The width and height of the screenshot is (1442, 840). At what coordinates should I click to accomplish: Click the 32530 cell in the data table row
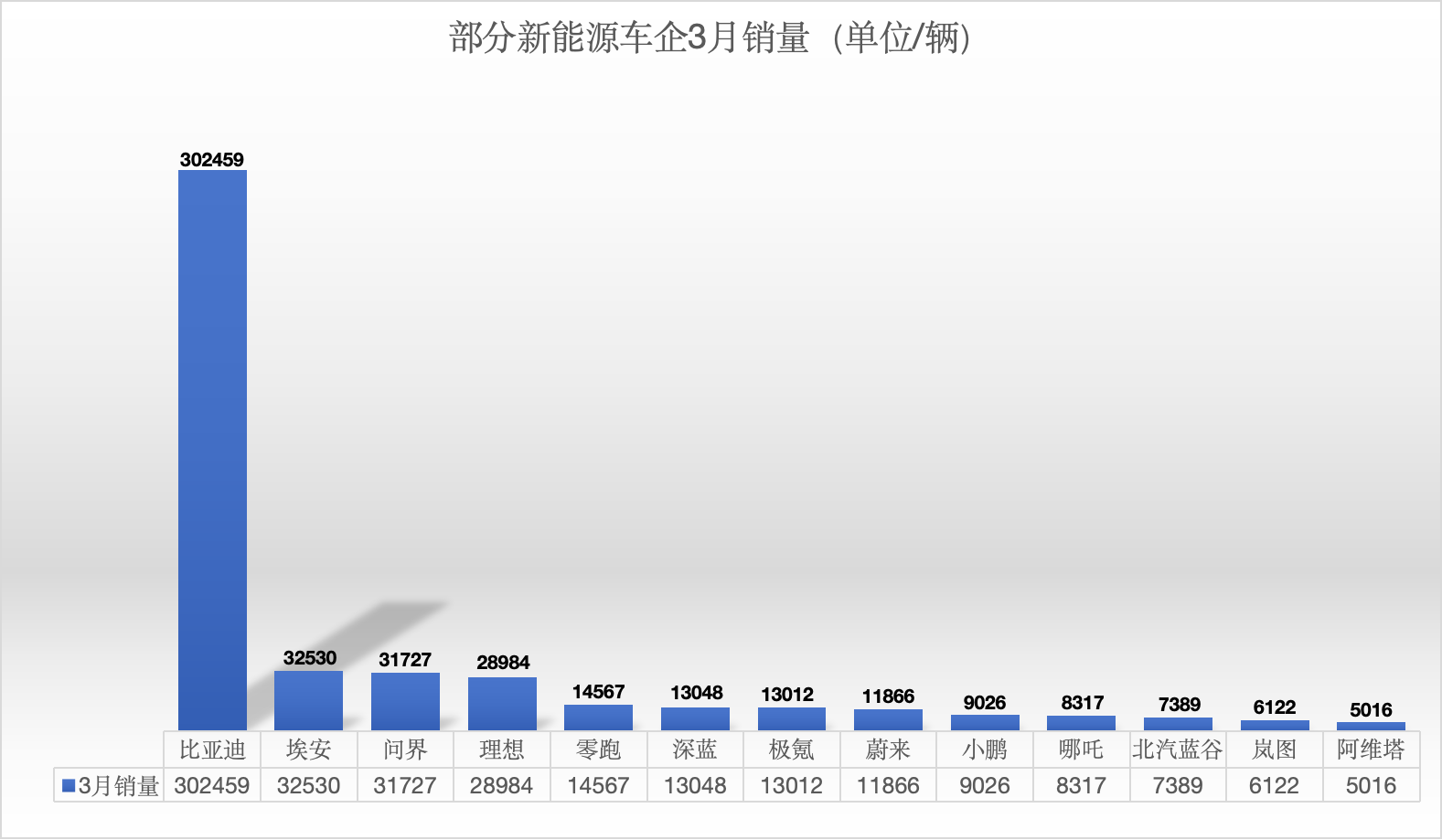pyautogui.click(x=309, y=785)
